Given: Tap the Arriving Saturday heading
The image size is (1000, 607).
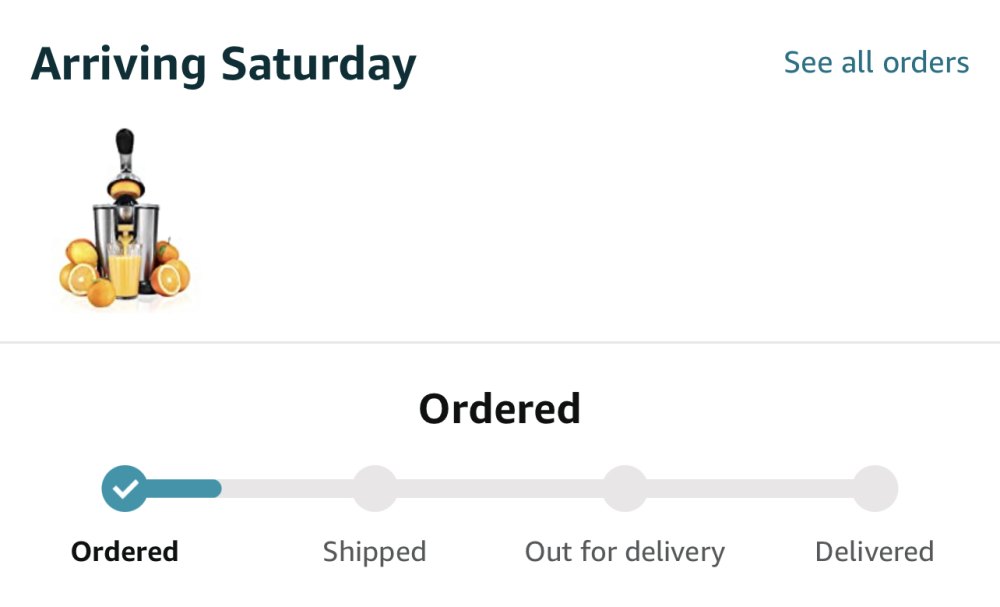Looking at the screenshot, I should [223, 65].
